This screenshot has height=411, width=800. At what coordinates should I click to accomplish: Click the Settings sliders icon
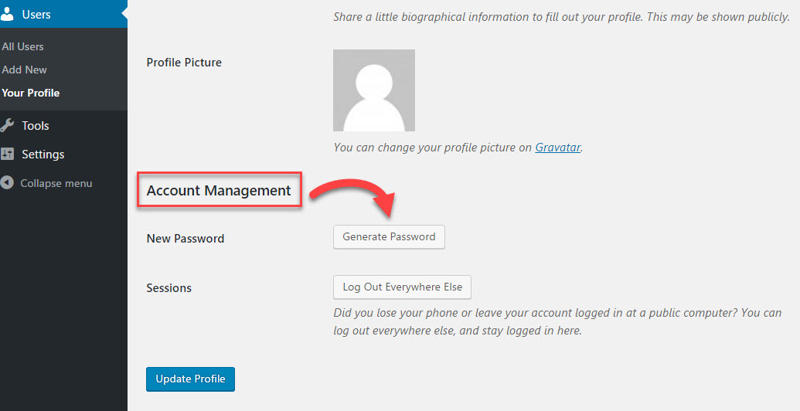[8, 154]
